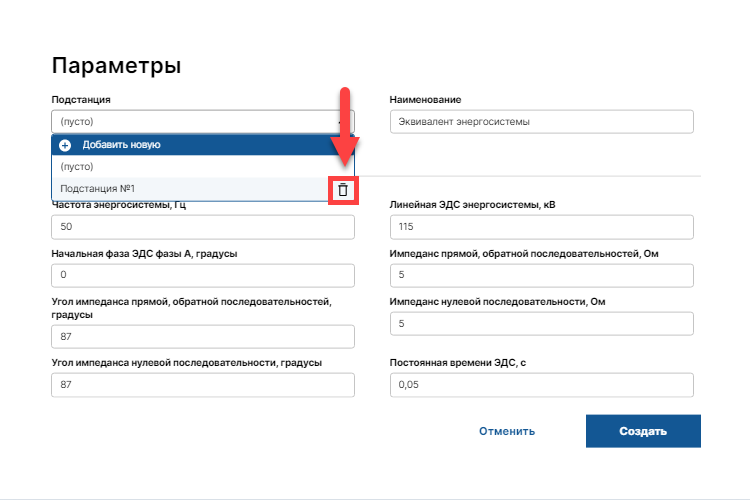
Task: Click the Наименование field label
Action: coord(425,100)
